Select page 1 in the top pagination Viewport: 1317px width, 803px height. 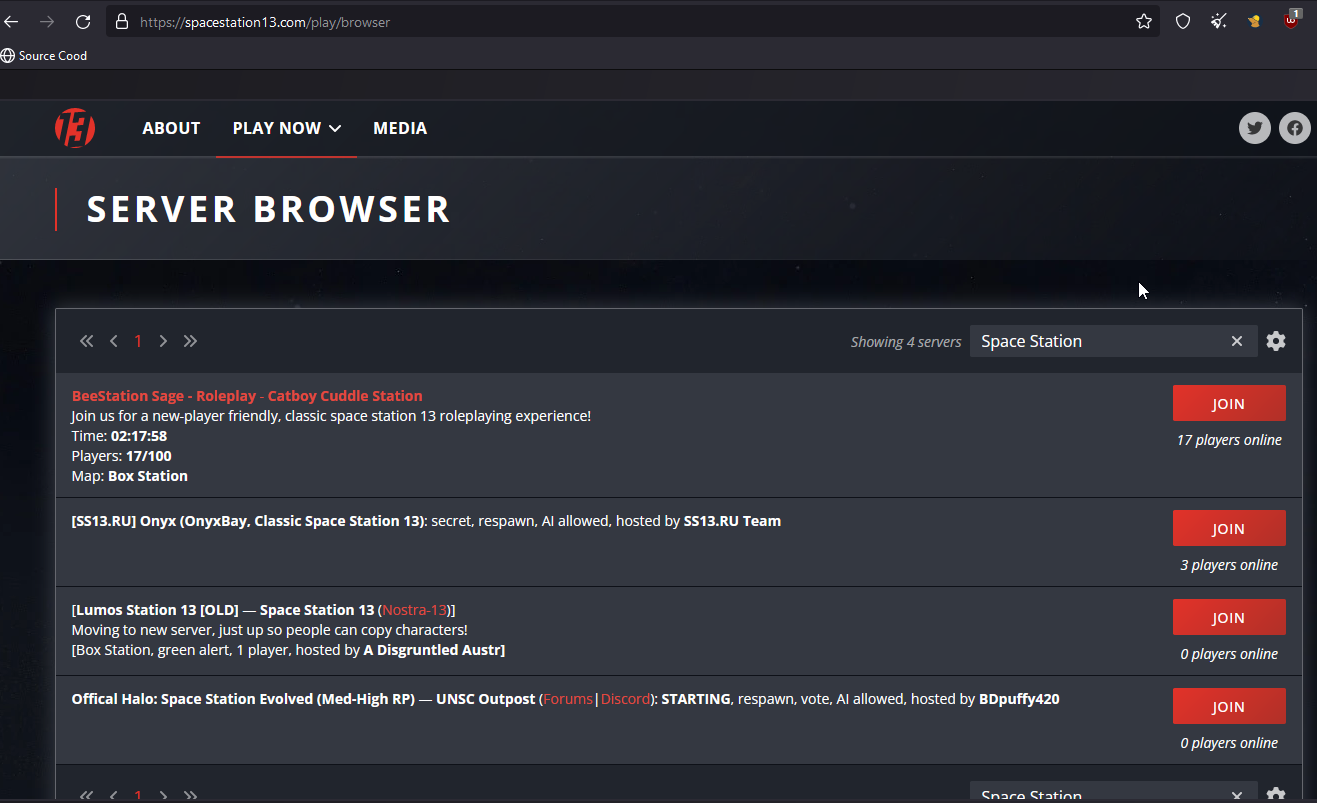(x=138, y=341)
